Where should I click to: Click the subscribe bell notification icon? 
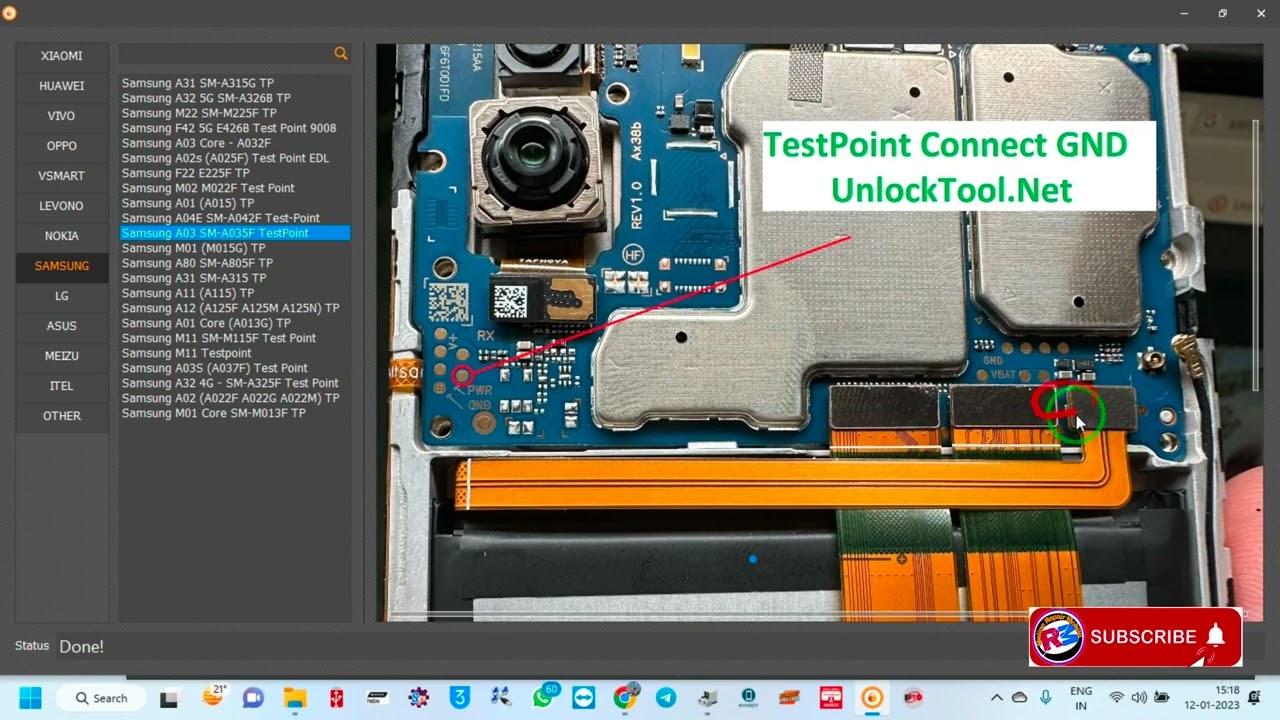point(1216,636)
